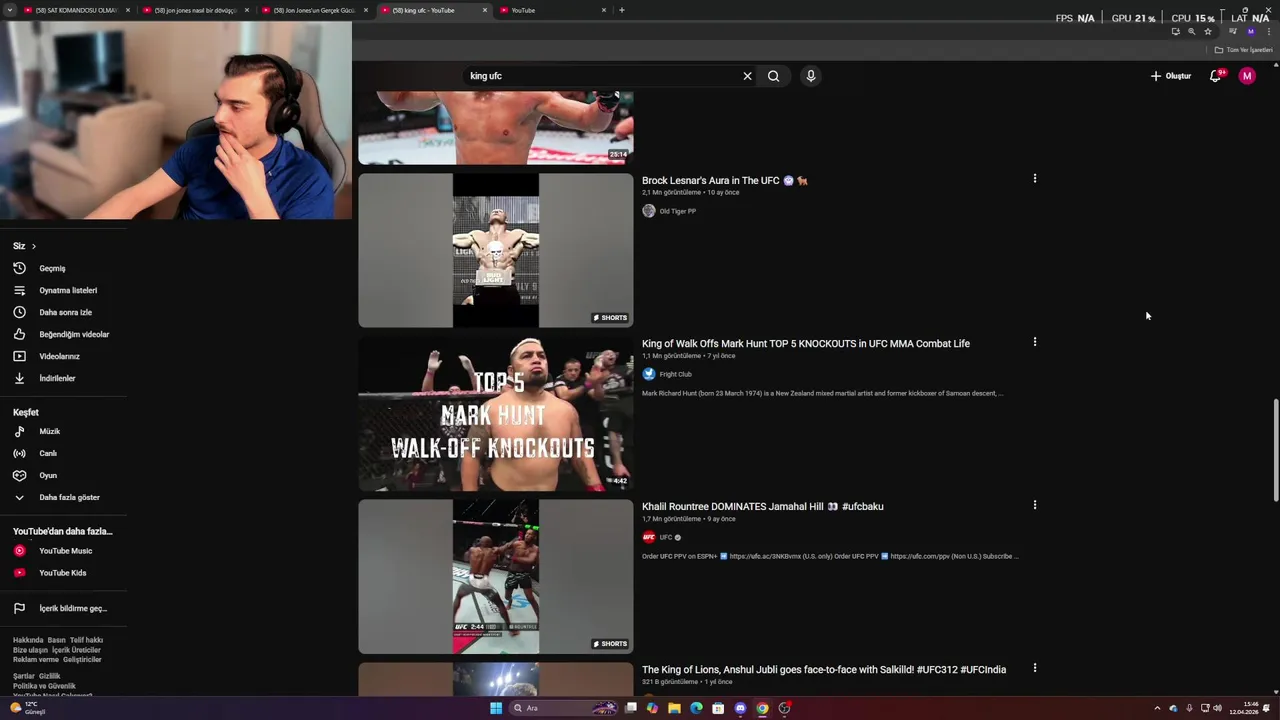This screenshot has width=1280, height=720.
Task: Open a new browser tab
Action: coord(622,10)
